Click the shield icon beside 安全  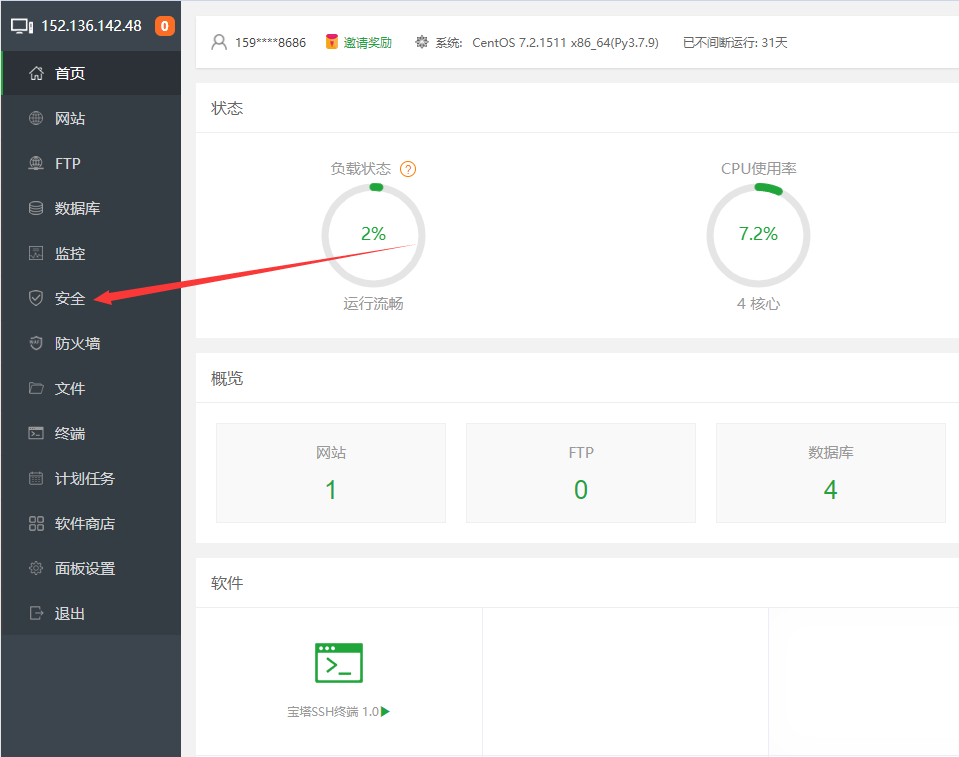point(36,298)
